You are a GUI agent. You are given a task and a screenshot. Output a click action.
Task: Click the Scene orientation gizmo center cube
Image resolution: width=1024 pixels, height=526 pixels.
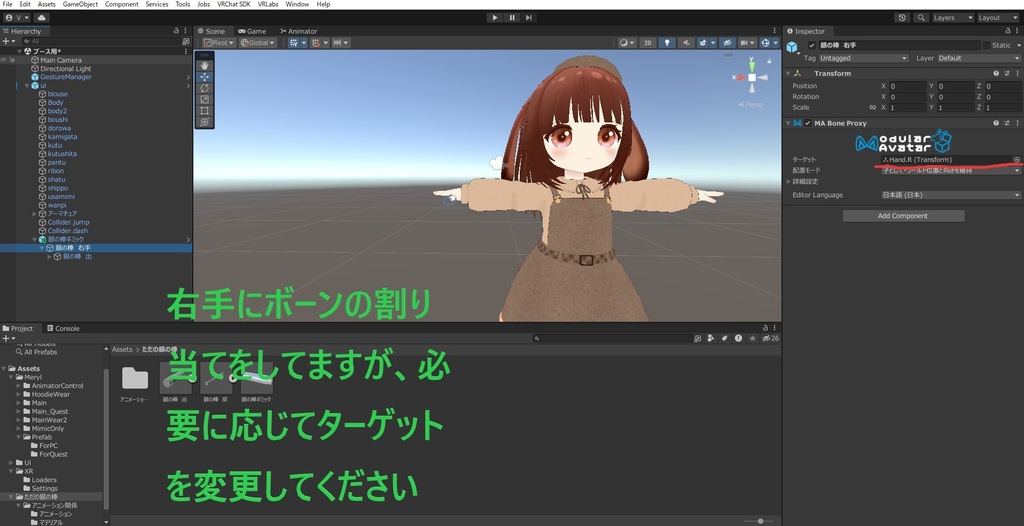(x=752, y=77)
